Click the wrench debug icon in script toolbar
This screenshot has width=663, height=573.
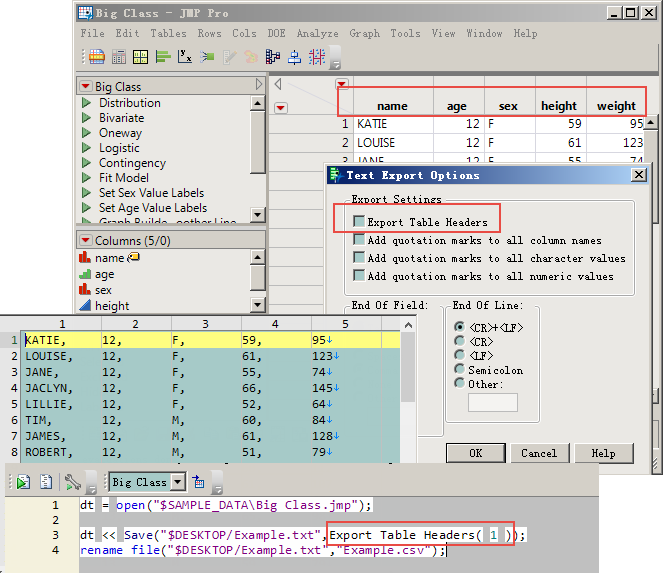click(x=72, y=482)
